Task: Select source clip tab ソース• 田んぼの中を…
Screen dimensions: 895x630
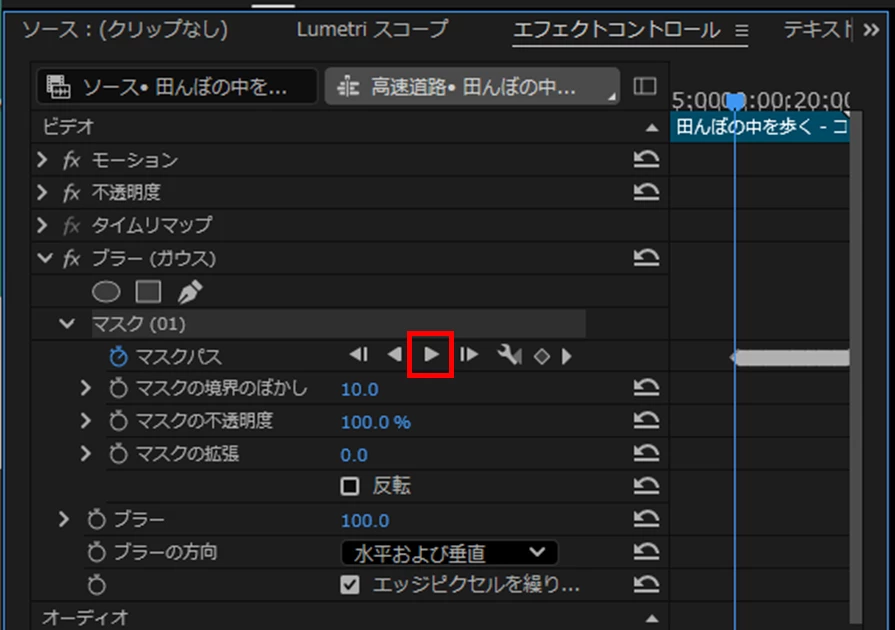Action: coord(176,87)
